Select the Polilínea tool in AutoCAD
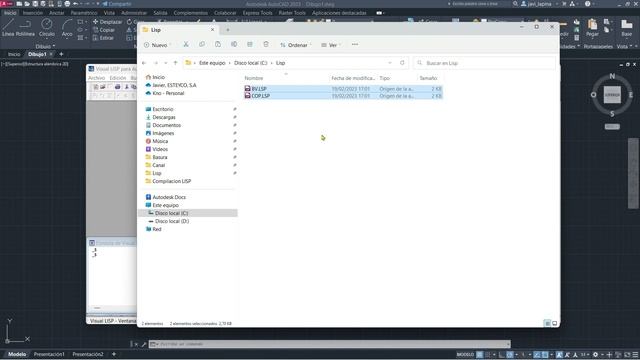The width and height of the screenshot is (640, 360). tap(25, 28)
